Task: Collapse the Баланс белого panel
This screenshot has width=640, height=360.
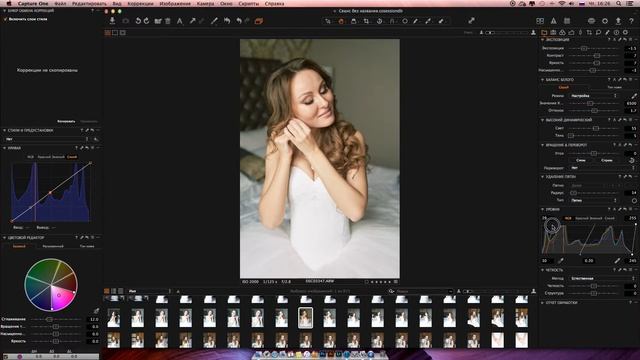Action: (x=542, y=80)
